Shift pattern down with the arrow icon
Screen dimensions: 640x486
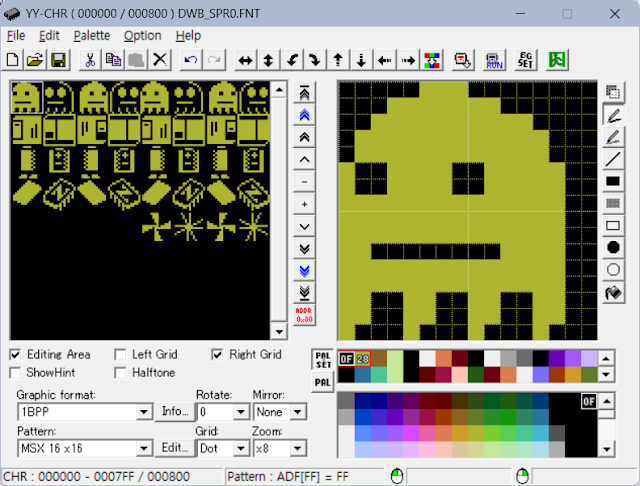tap(361, 60)
